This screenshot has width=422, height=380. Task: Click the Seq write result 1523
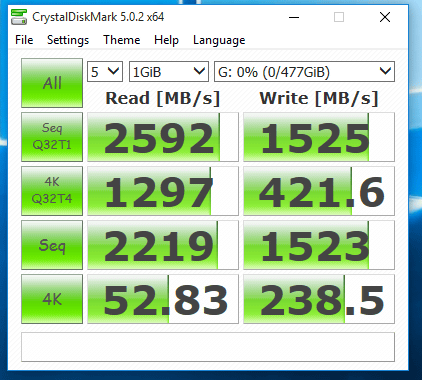(319, 245)
